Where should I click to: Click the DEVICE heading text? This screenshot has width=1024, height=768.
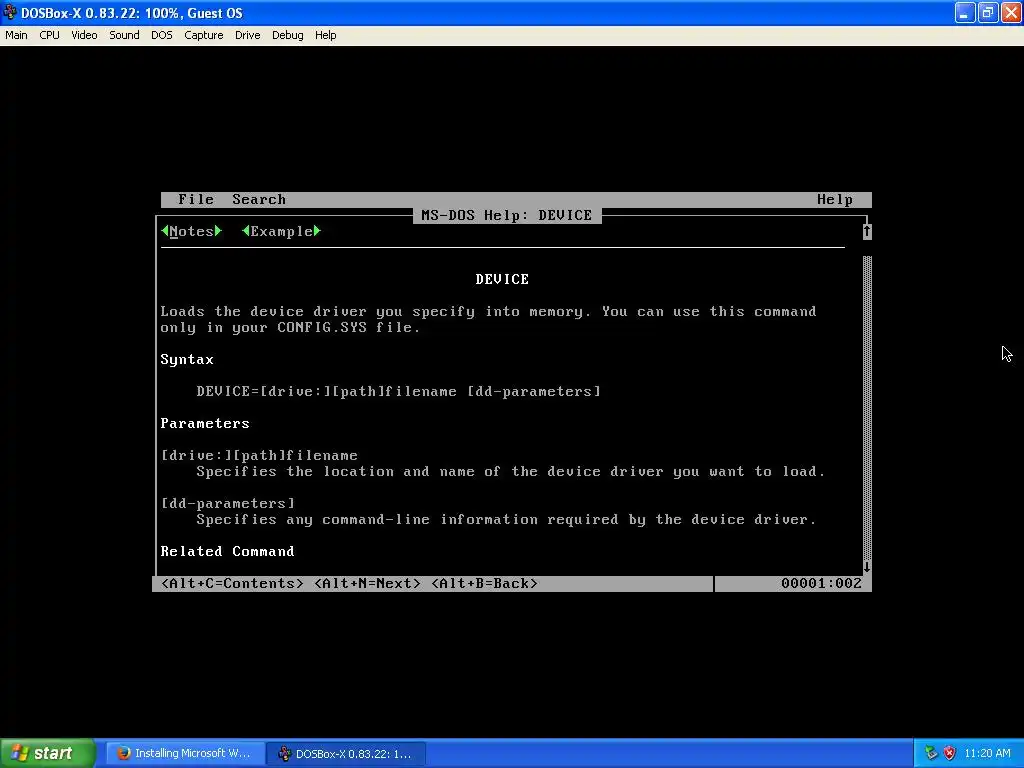point(502,280)
